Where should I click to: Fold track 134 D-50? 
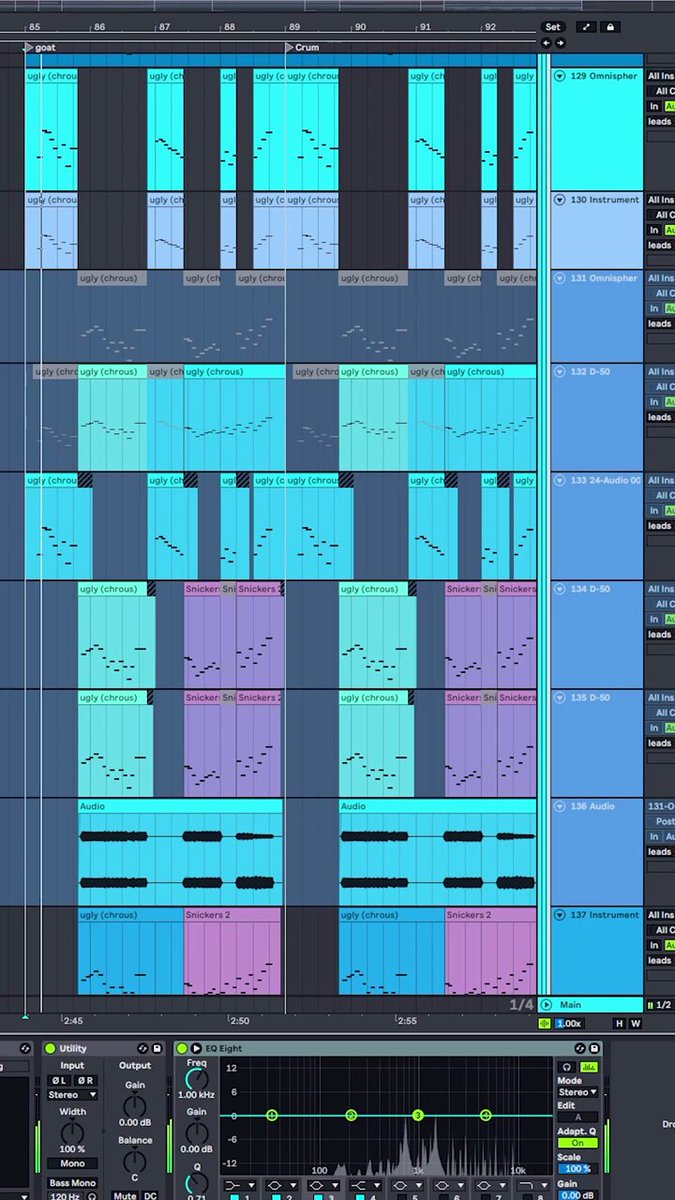[560, 589]
